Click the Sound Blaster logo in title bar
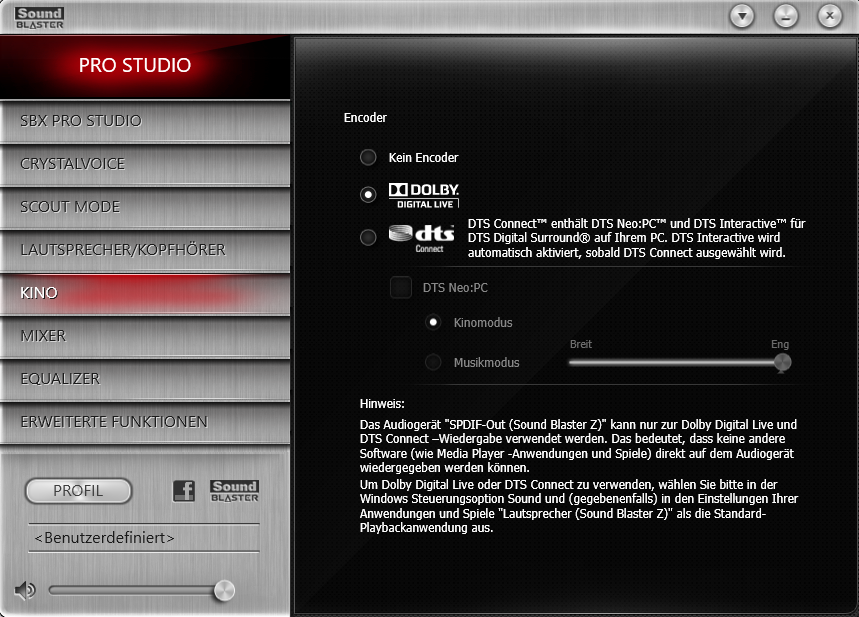The width and height of the screenshot is (859, 617). coord(39,18)
